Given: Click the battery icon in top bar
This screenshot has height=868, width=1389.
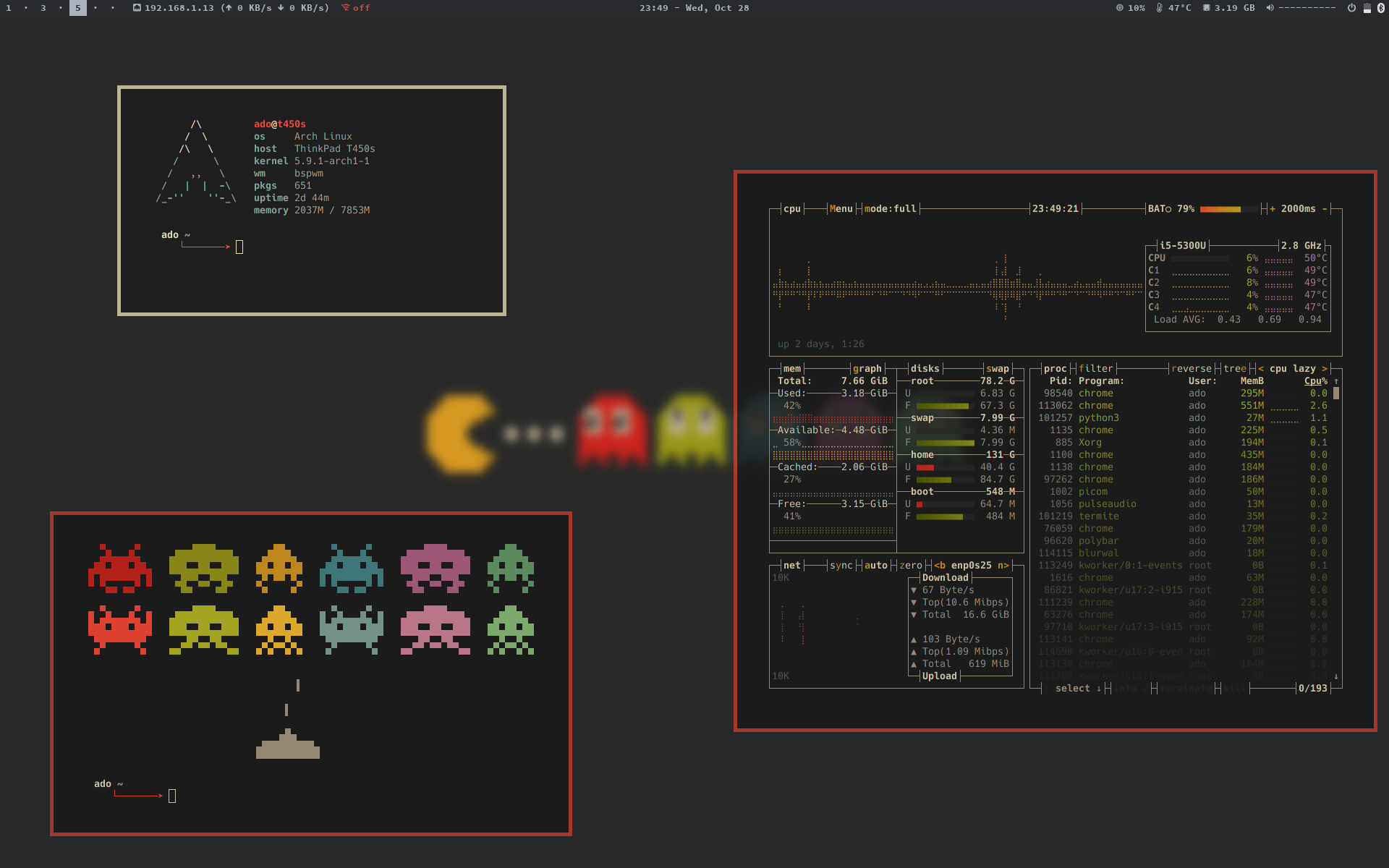Looking at the screenshot, I should 1367,8.
